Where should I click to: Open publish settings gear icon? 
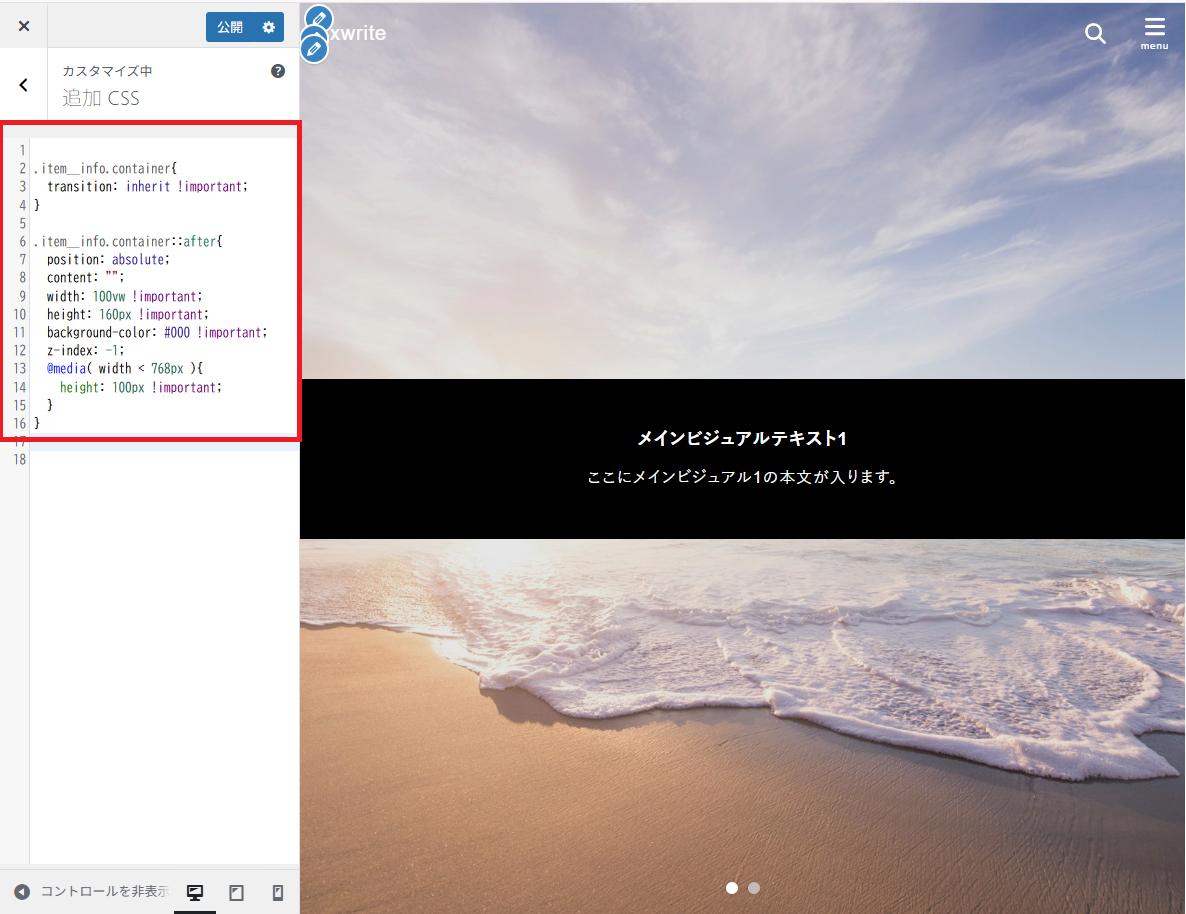268,27
